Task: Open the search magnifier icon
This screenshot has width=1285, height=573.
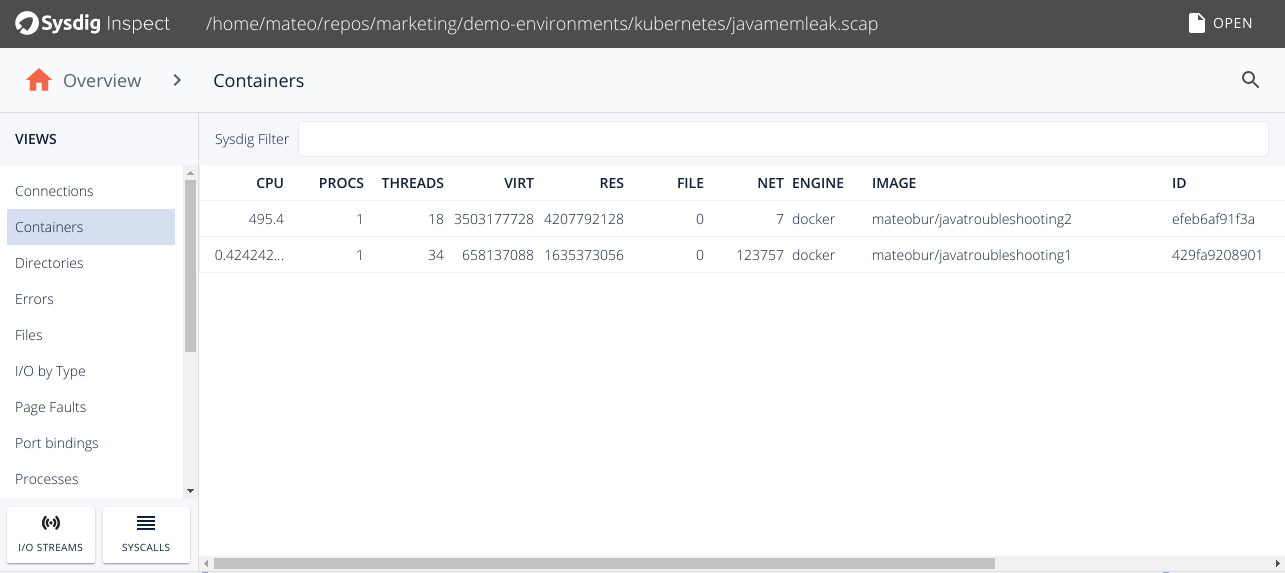Action: (x=1250, y=80)
